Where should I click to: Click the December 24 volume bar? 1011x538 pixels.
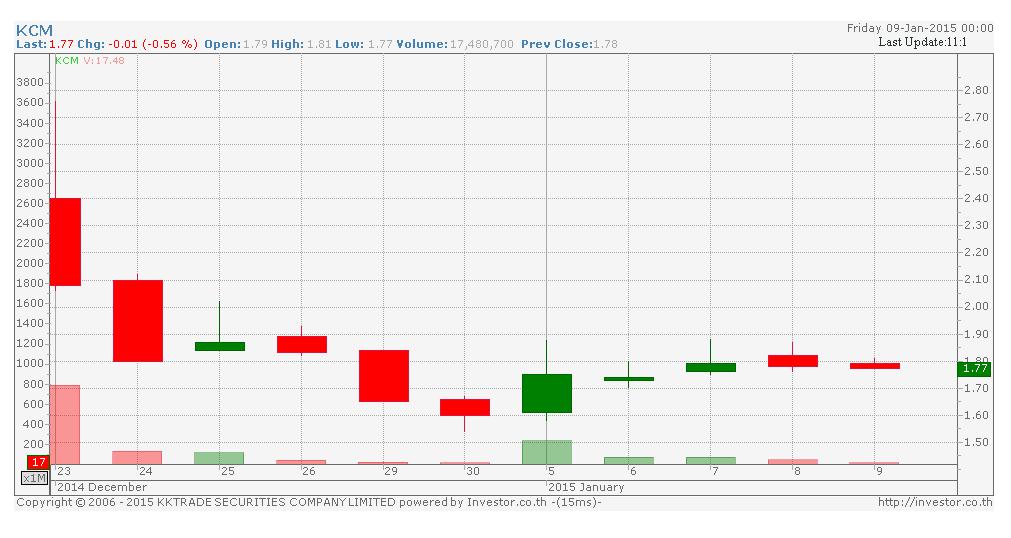pyautogui.click(x=137, y=457)
